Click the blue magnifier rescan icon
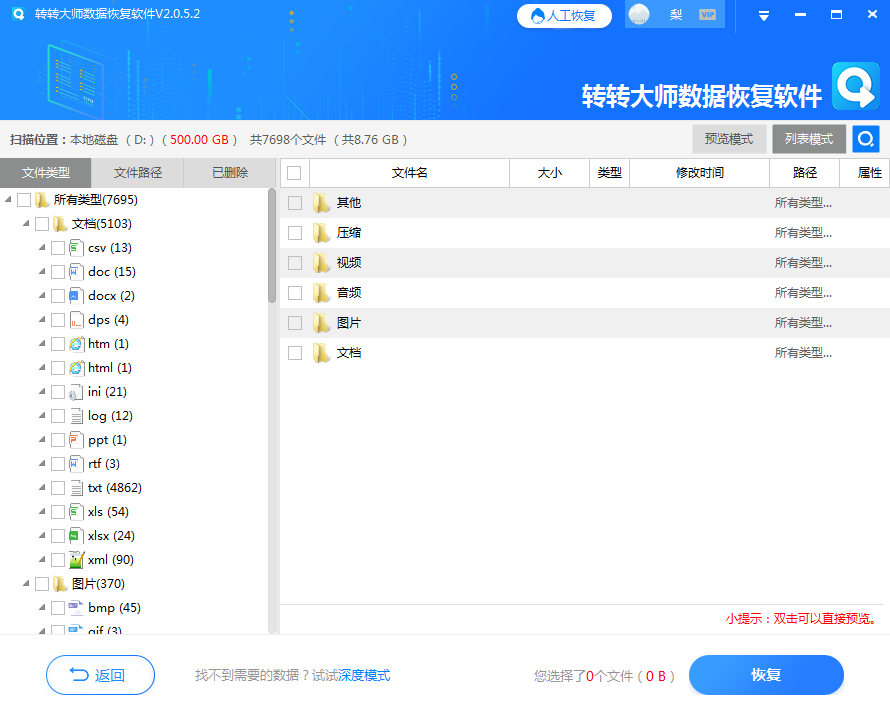 865,139
